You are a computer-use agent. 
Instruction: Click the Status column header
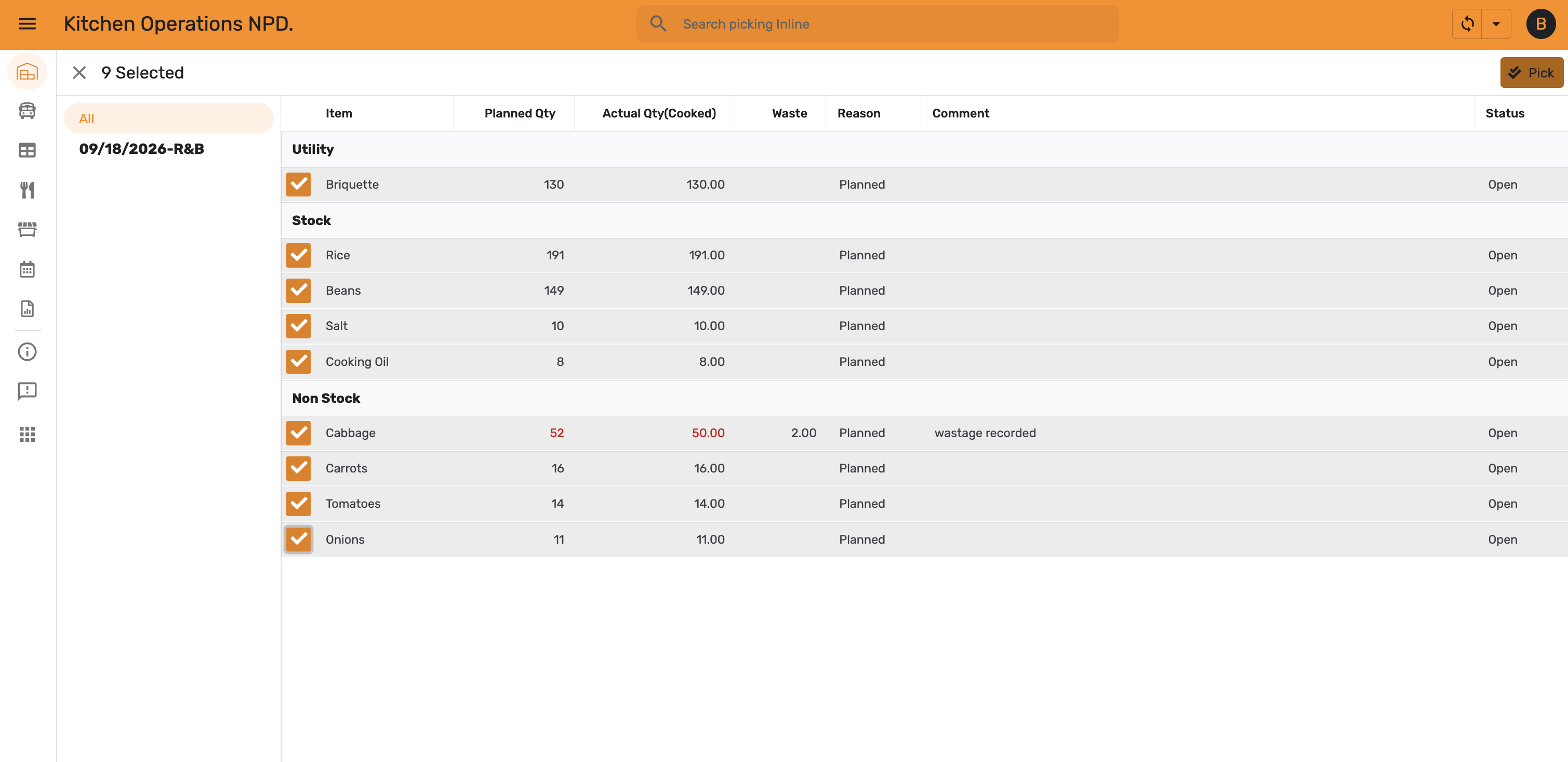(x=1505, y=113)
